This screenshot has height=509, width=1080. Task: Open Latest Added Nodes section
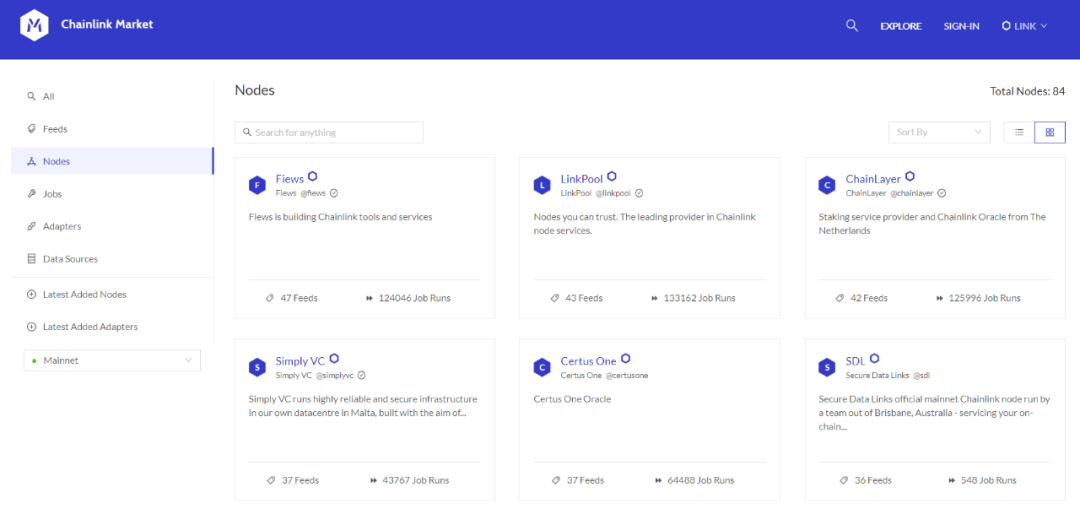tap(84, 294)
